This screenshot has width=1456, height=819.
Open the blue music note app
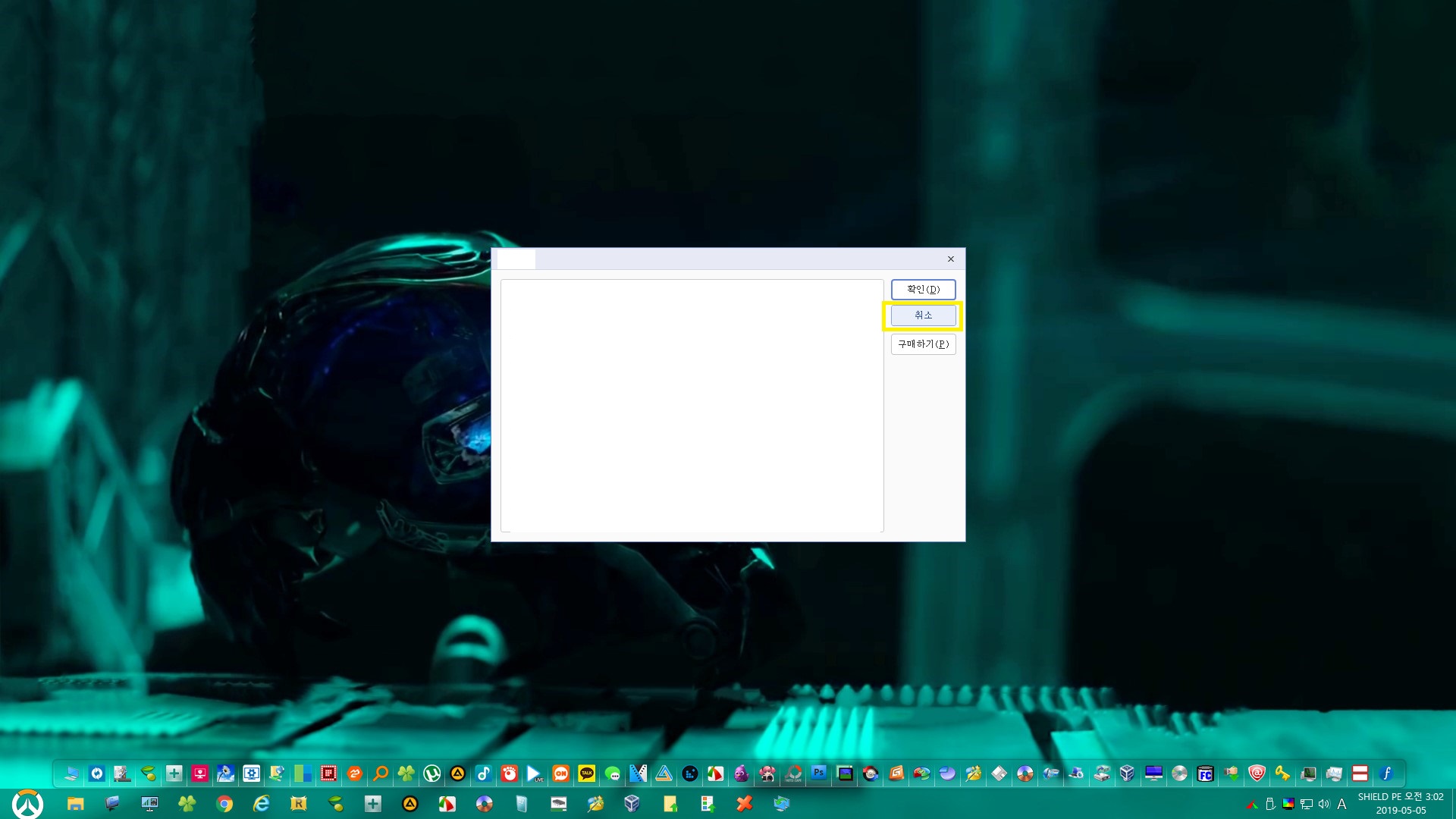click(x=484, y=773)
